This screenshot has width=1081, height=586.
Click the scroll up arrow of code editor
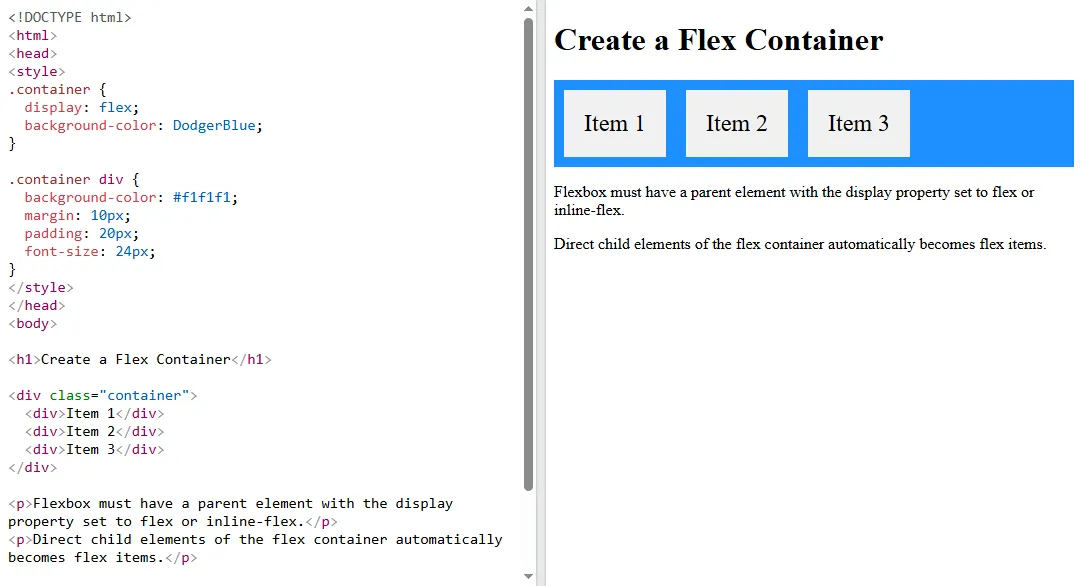[528, 9]
